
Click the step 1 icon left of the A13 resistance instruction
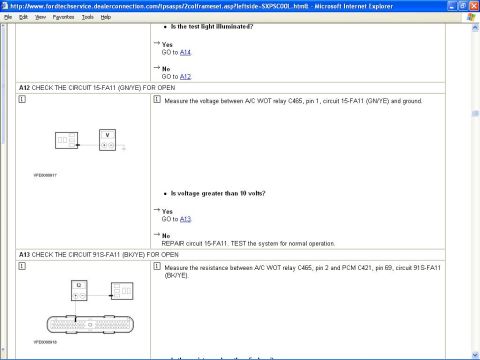coord(157,266)
